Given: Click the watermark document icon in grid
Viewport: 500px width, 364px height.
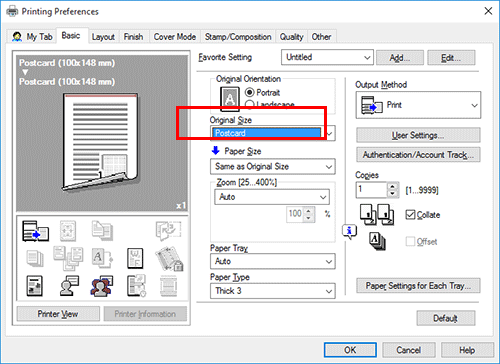Looking at the screenshot, I should [x=135, y=258].
